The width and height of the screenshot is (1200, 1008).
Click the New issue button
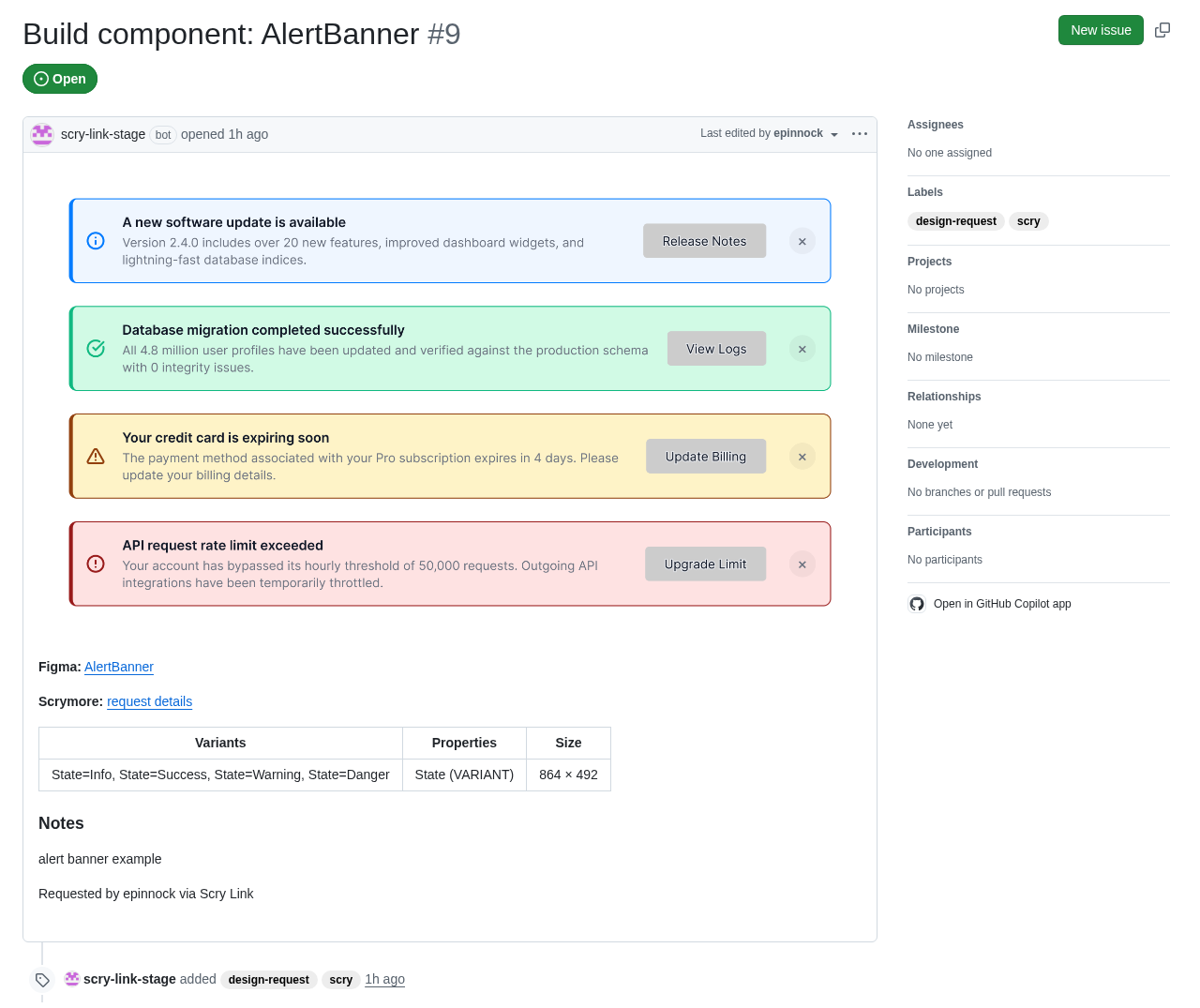coord(1101,30)
